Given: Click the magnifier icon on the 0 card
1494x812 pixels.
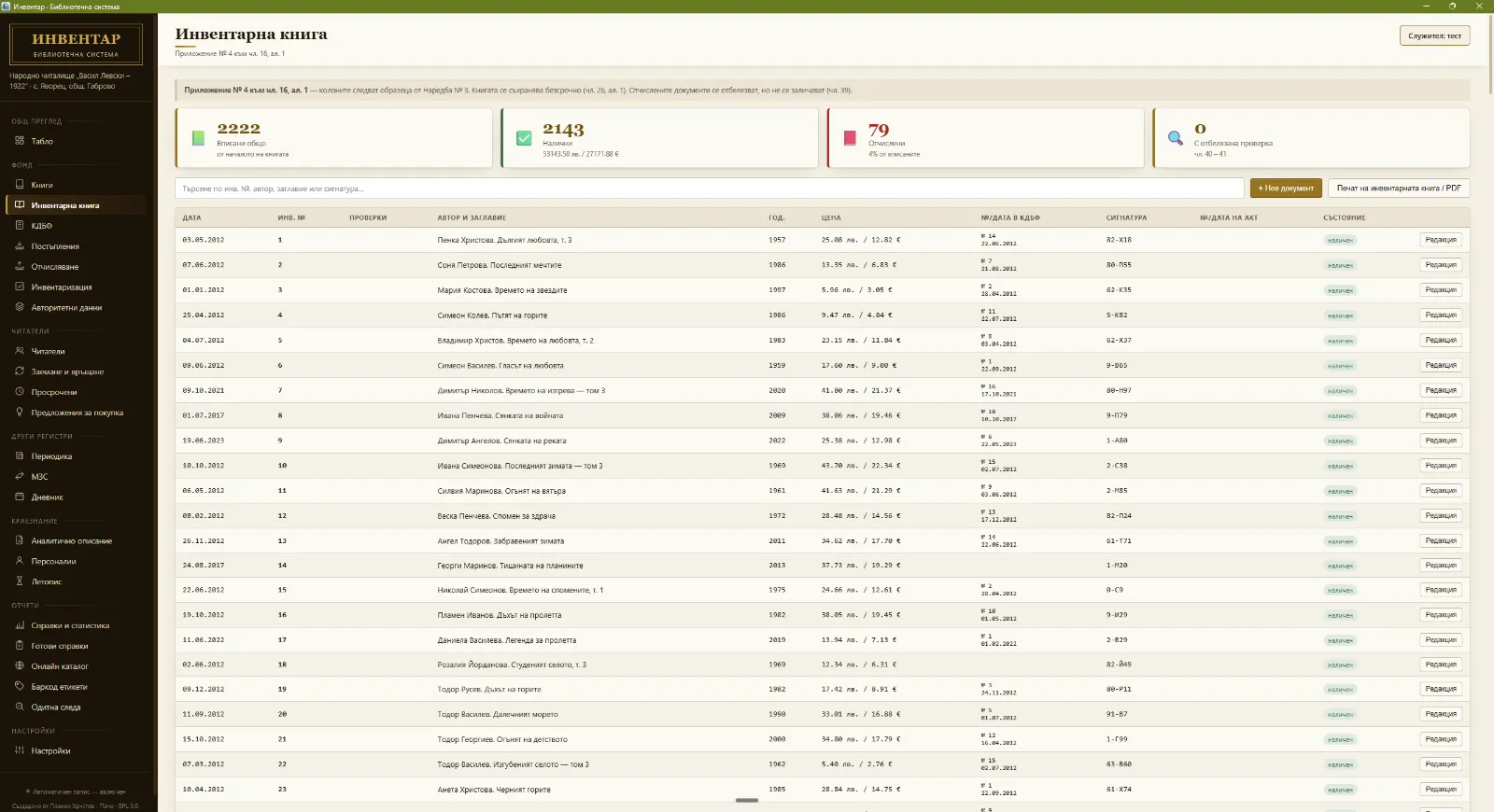Looking at the screenshot, I should (1176, 138).
